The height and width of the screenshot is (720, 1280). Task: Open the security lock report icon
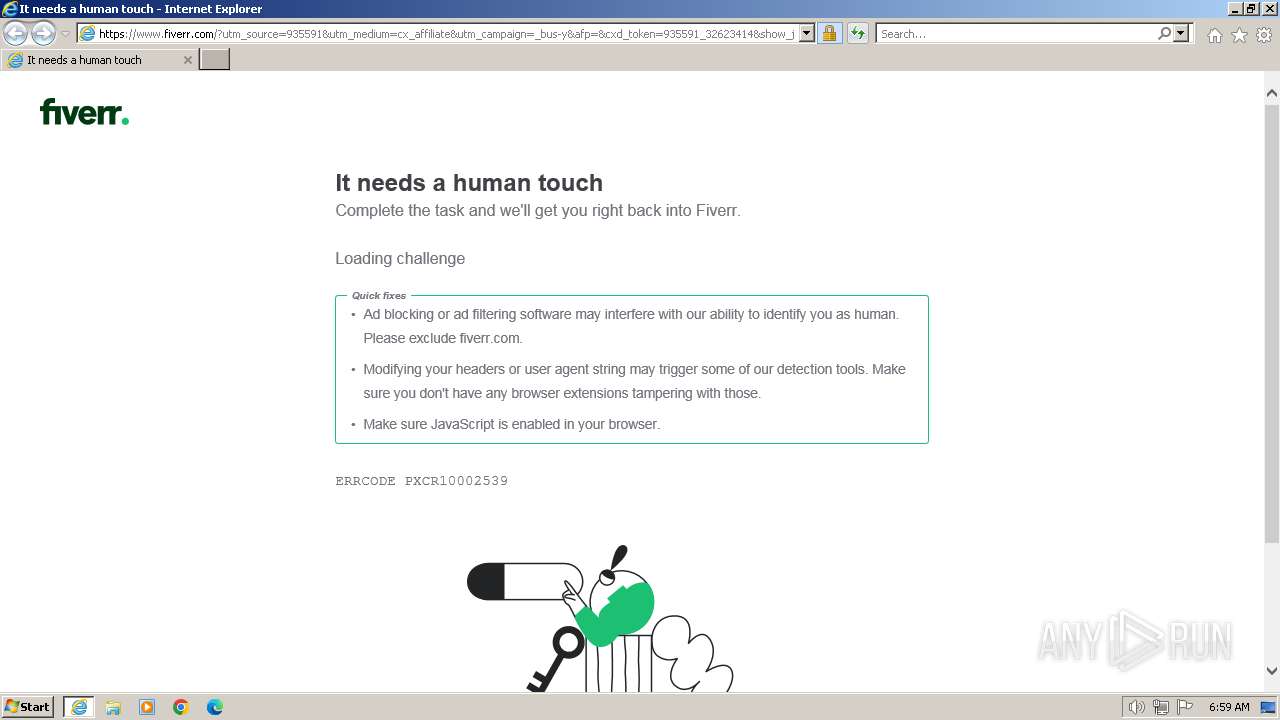(829, 34)
